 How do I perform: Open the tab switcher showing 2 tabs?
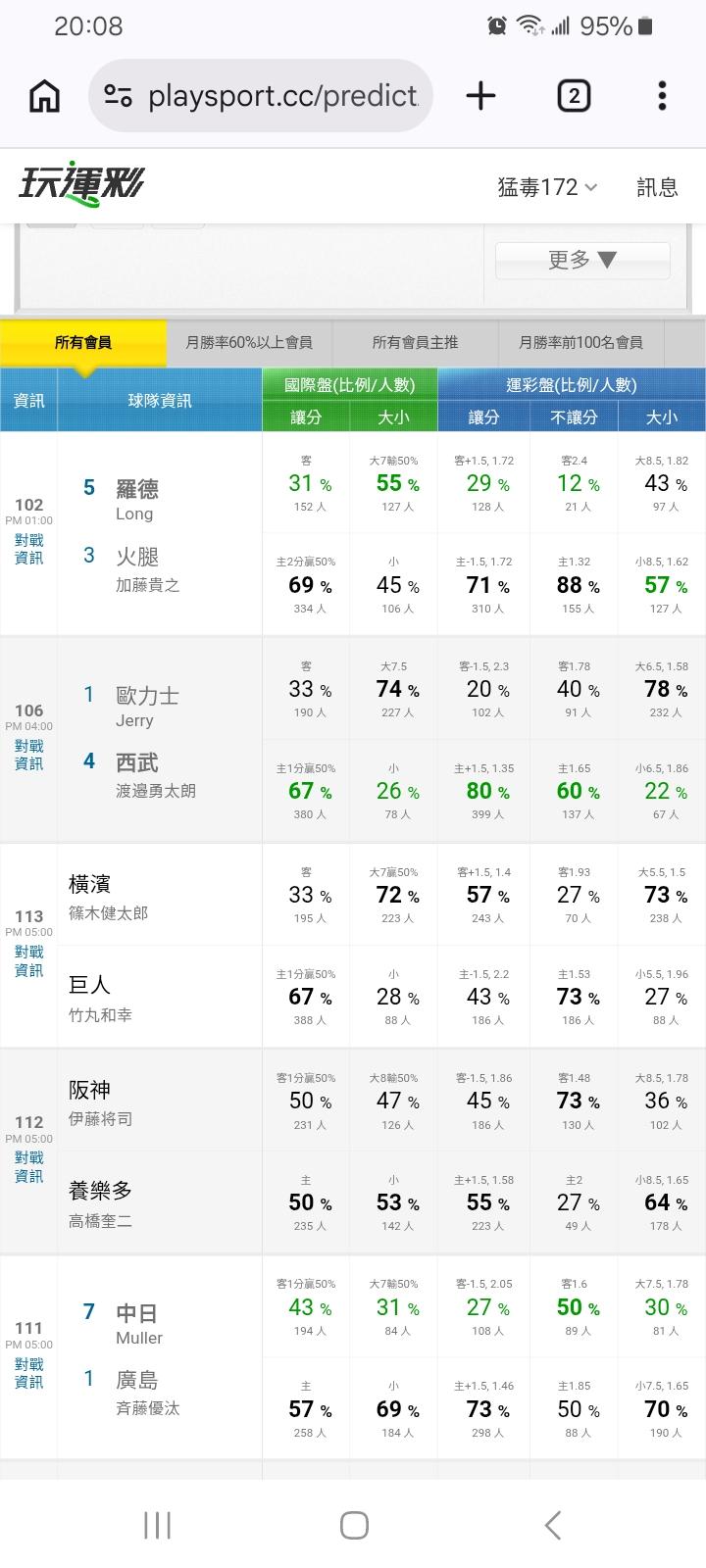click(574, 96)
